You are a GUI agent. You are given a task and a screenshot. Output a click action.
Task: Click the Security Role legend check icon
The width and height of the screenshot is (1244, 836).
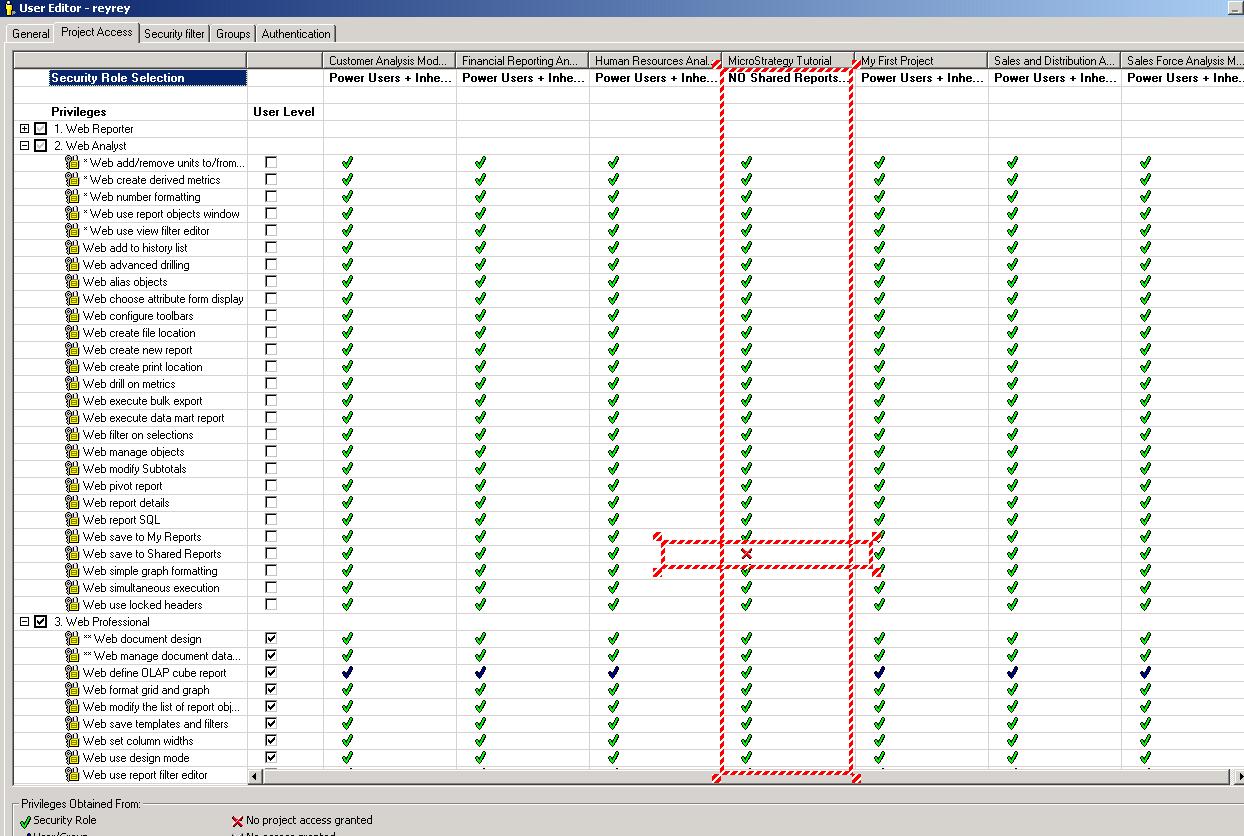tap(24, 820)
